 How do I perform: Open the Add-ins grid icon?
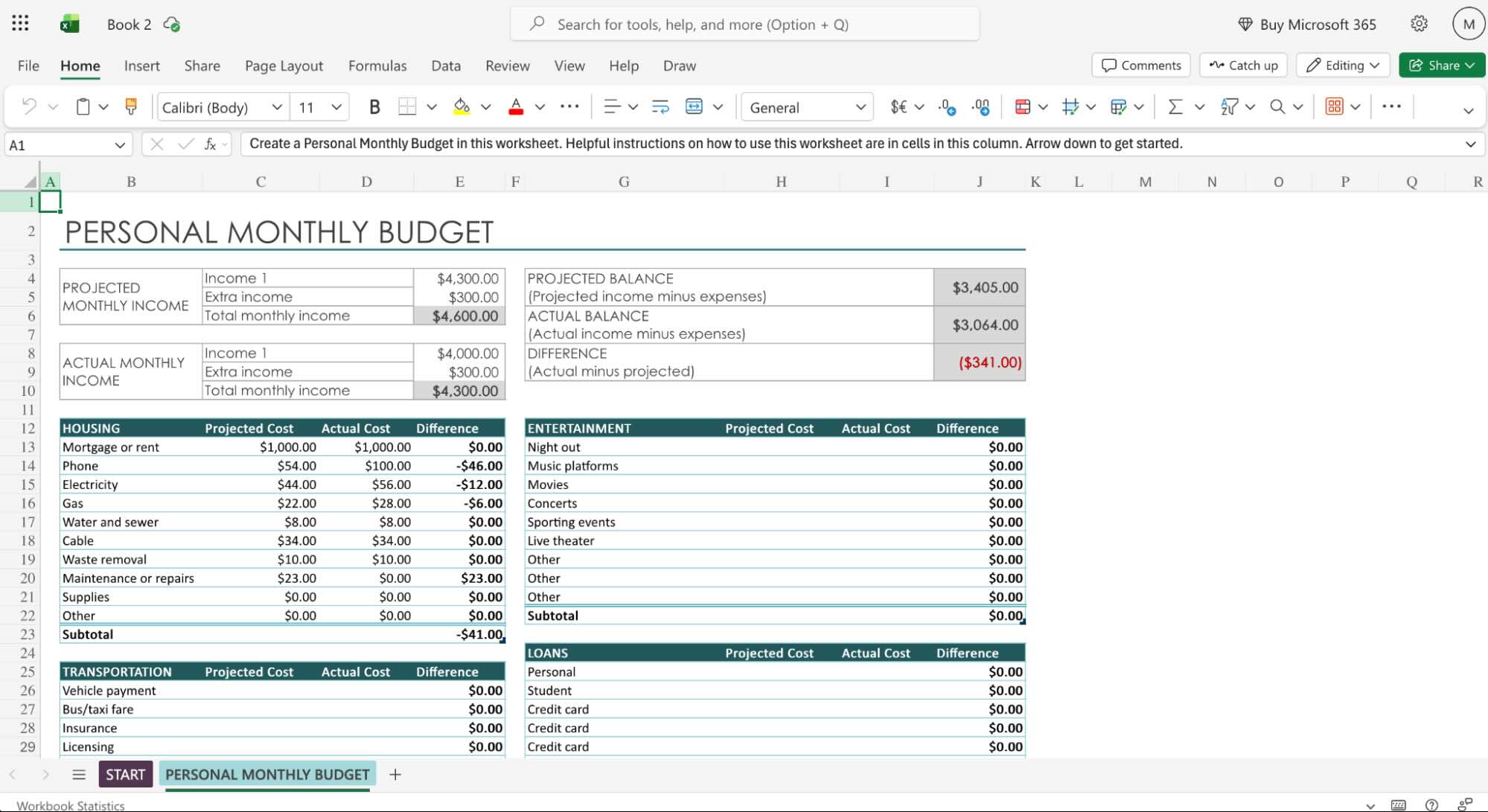pyautogui.click(x=1334, y=106)
